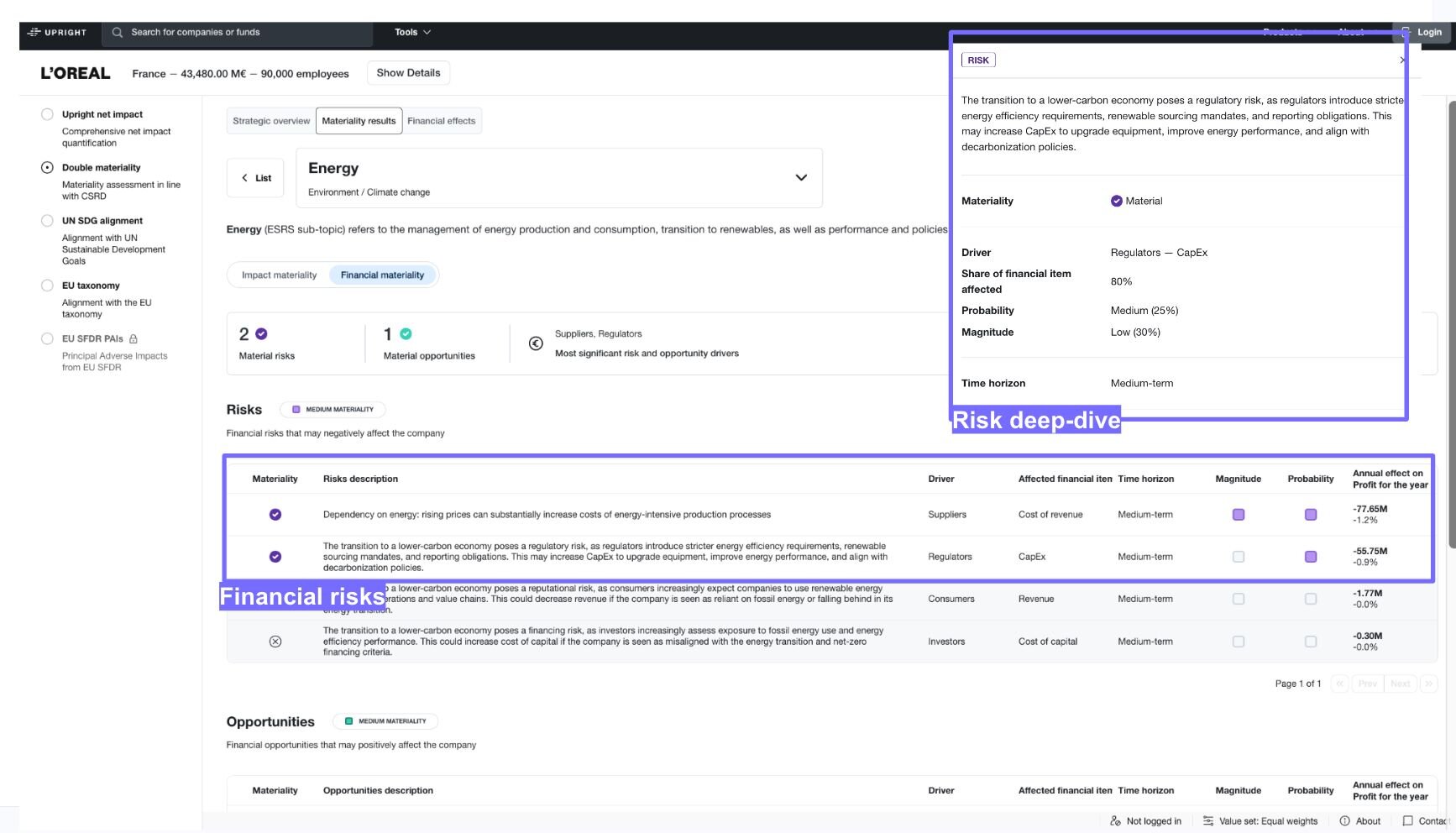Select EU taxonomy radio button
Image resolution: width=1456 pixels, height=833 pixels.
tap(47, 286)
